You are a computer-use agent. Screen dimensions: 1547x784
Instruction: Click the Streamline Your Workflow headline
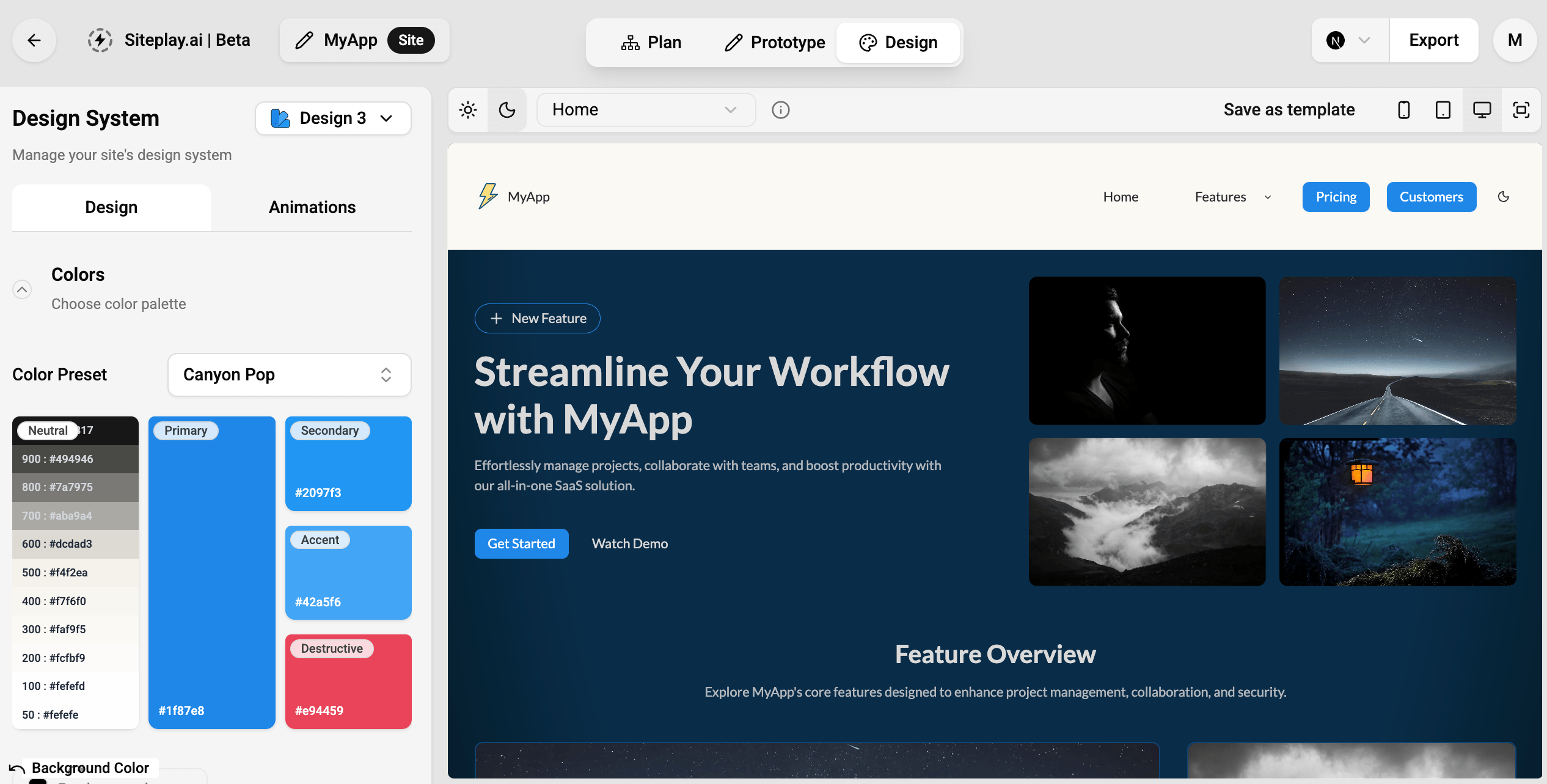[712, 396]
